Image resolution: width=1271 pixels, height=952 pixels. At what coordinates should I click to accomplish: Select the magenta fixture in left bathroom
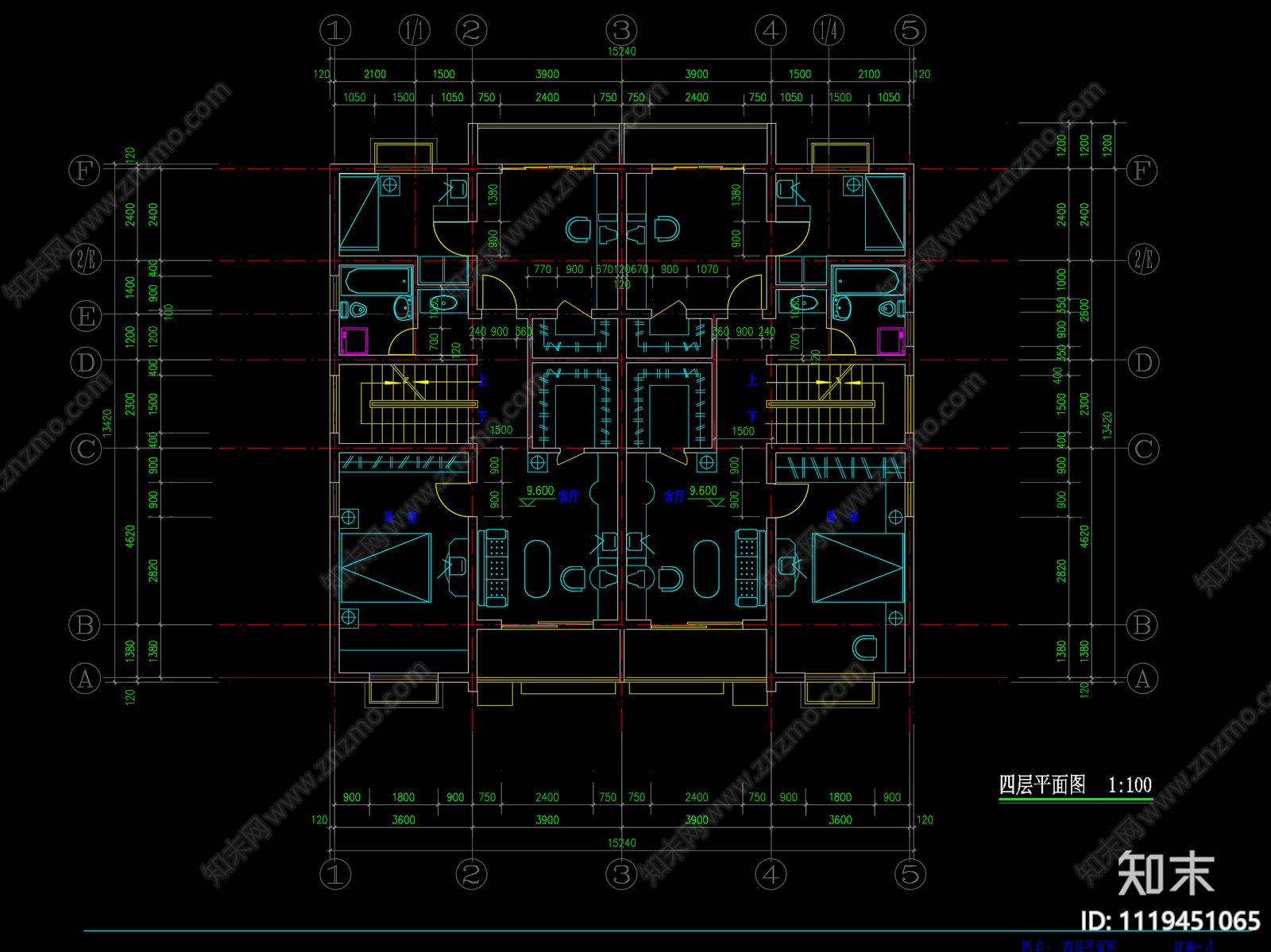[354, 341]
